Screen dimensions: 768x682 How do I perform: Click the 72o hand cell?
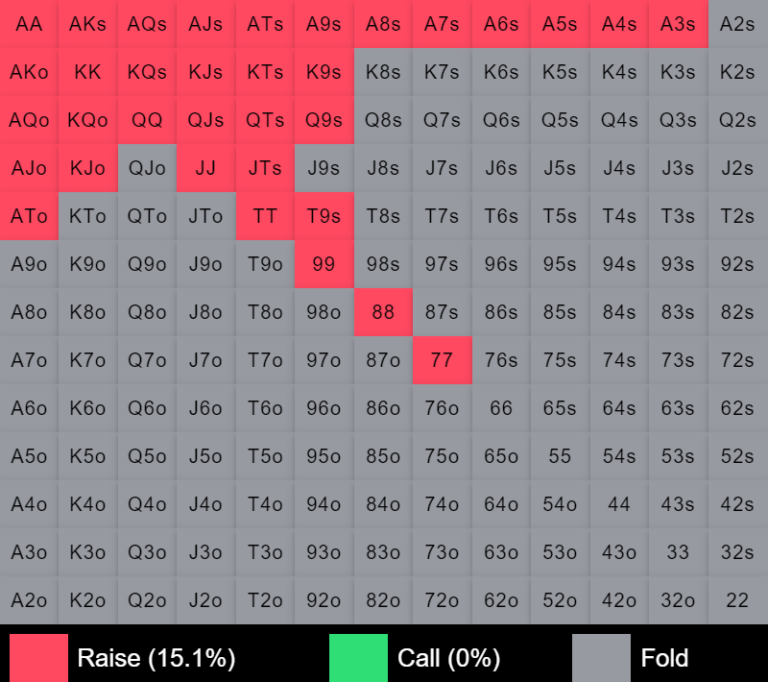coord(442,600)
